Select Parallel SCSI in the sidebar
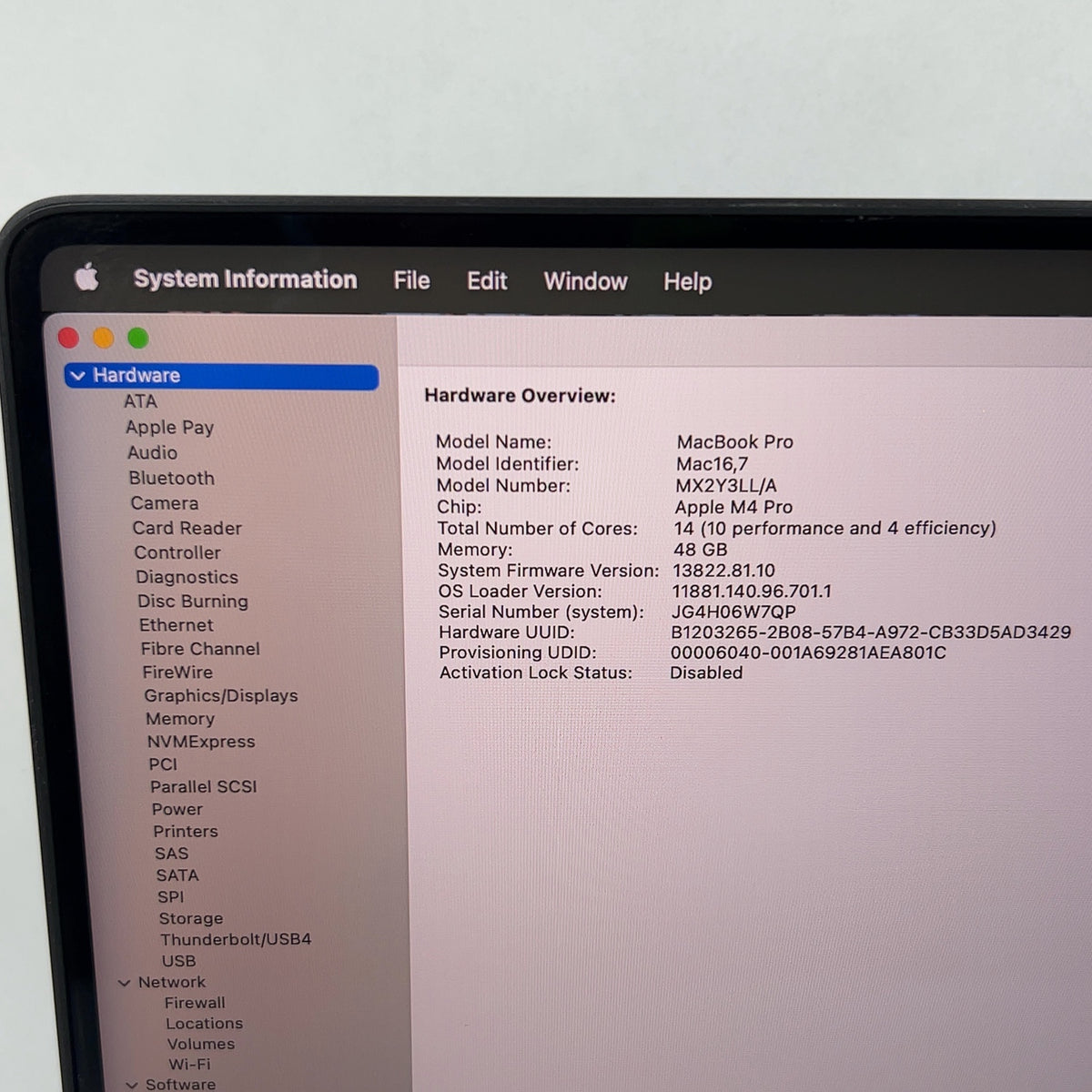Image resolution: width=1092 pixels, height=1092 pixels. point(204,786)
